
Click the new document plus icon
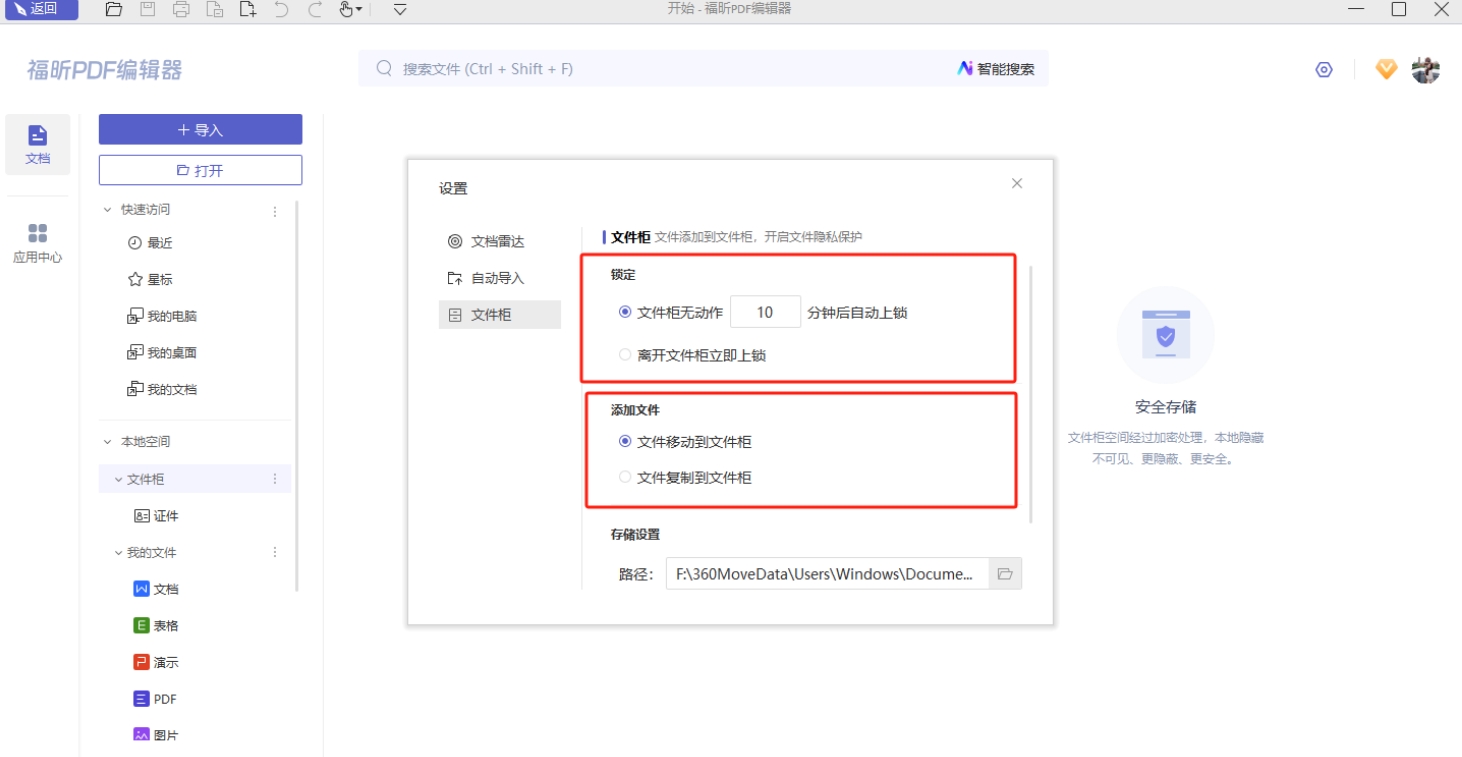(x=248, y=10)
